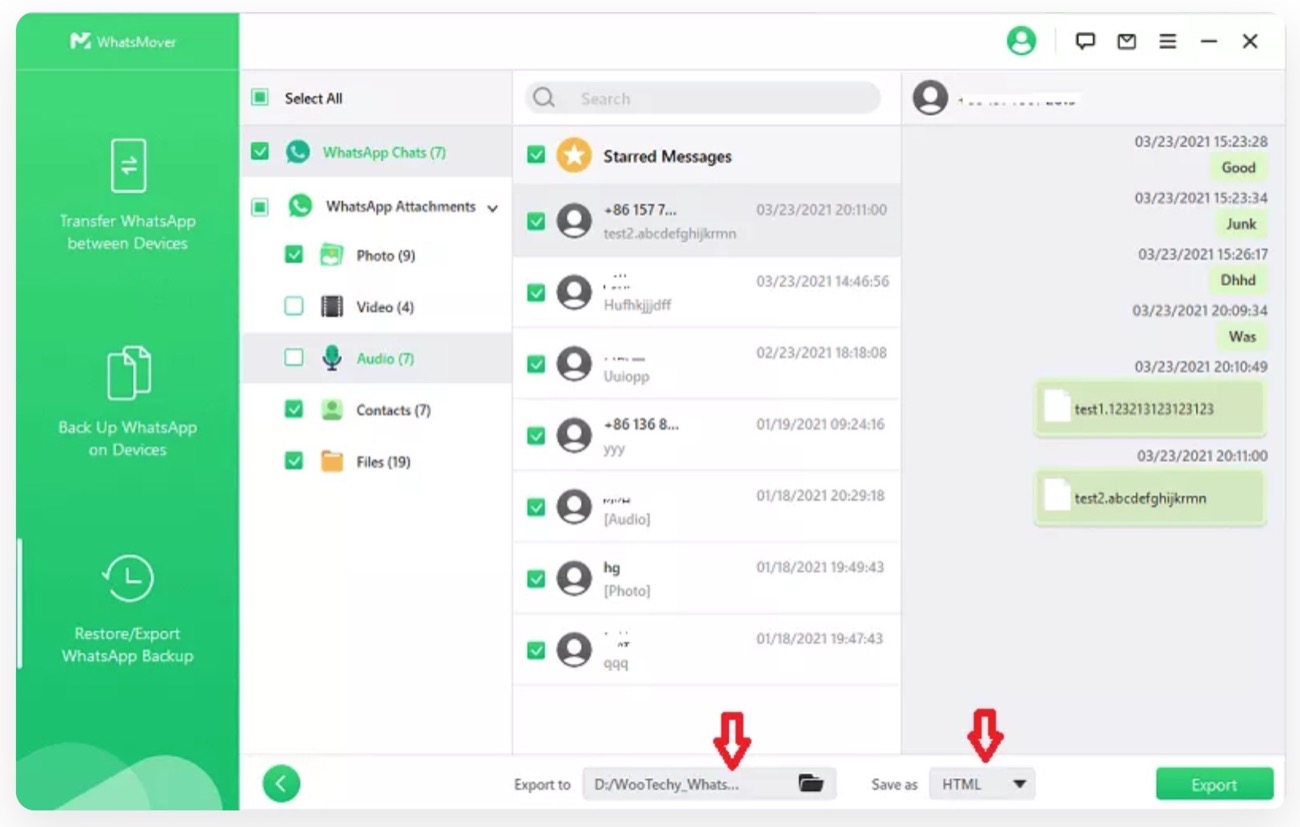This screenshot has width=1300, height=827.
Task: Click the 'Was' message bubble
Action: (x=1242, y=336)
